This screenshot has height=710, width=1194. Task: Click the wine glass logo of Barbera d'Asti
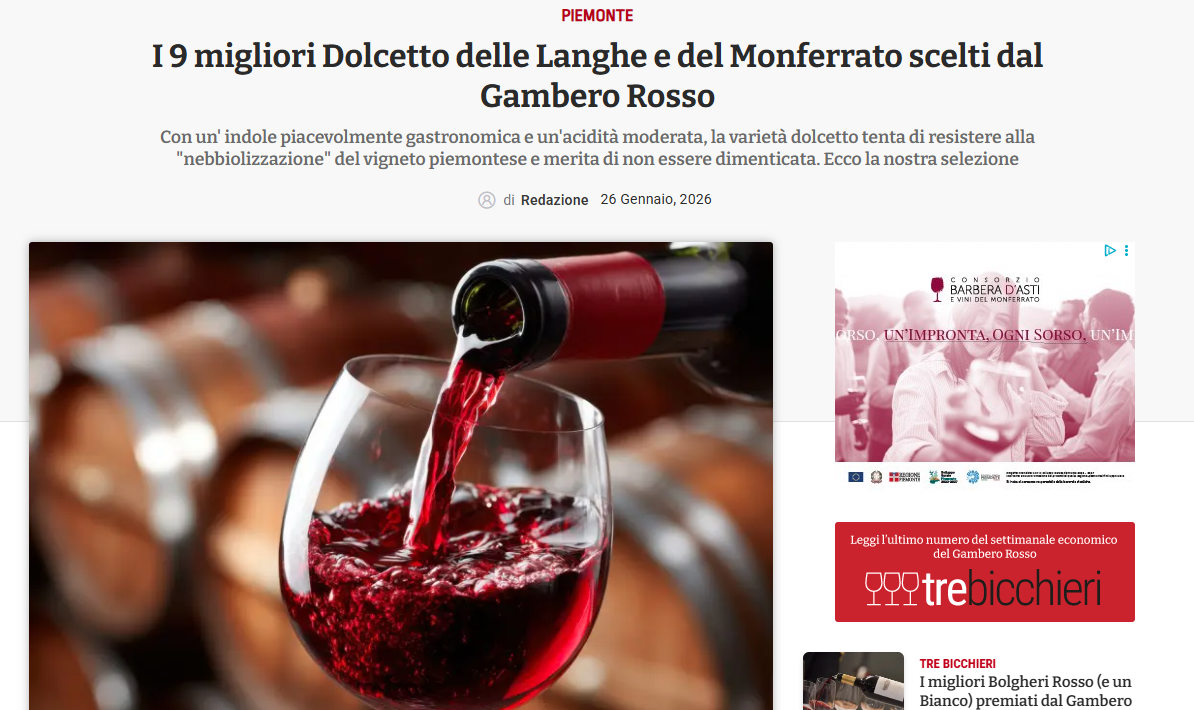(937, 289)
